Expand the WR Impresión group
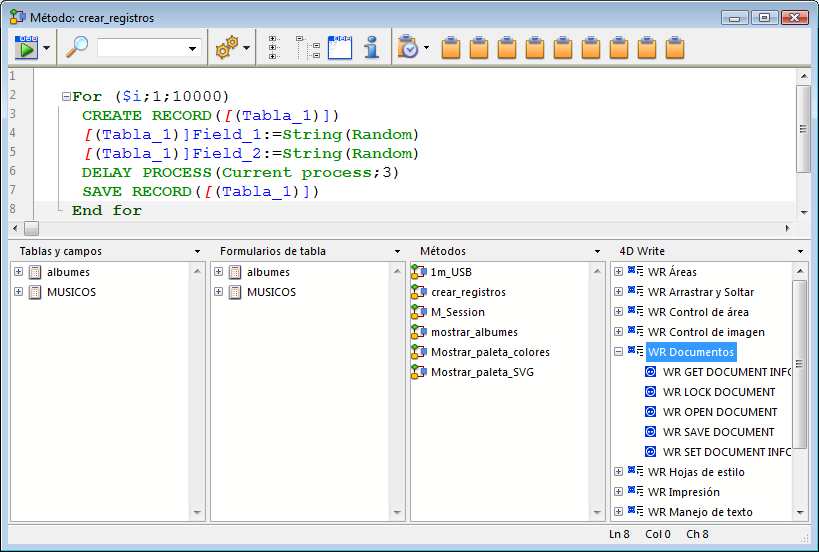The height and width of the screenshot is (552, 819). pos(618,492)
